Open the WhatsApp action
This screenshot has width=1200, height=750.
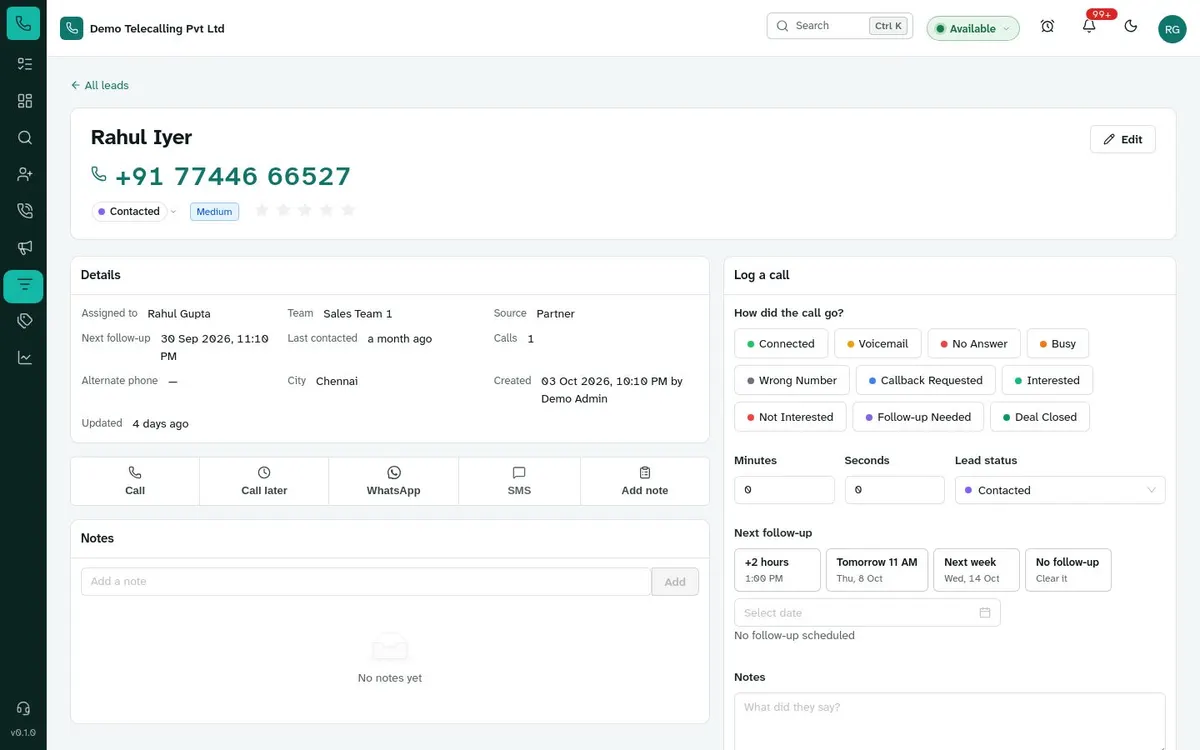click(394, 481)
